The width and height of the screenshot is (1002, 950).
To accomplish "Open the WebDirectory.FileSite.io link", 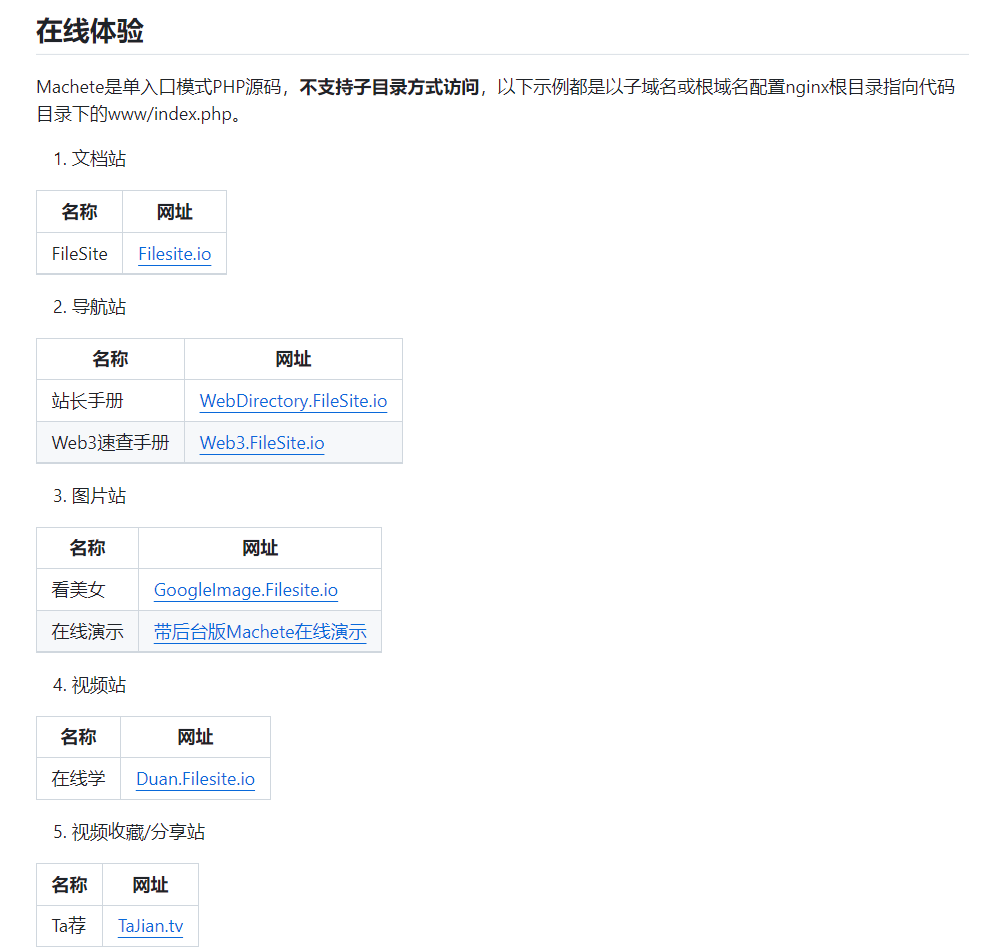I will (293, 401).
